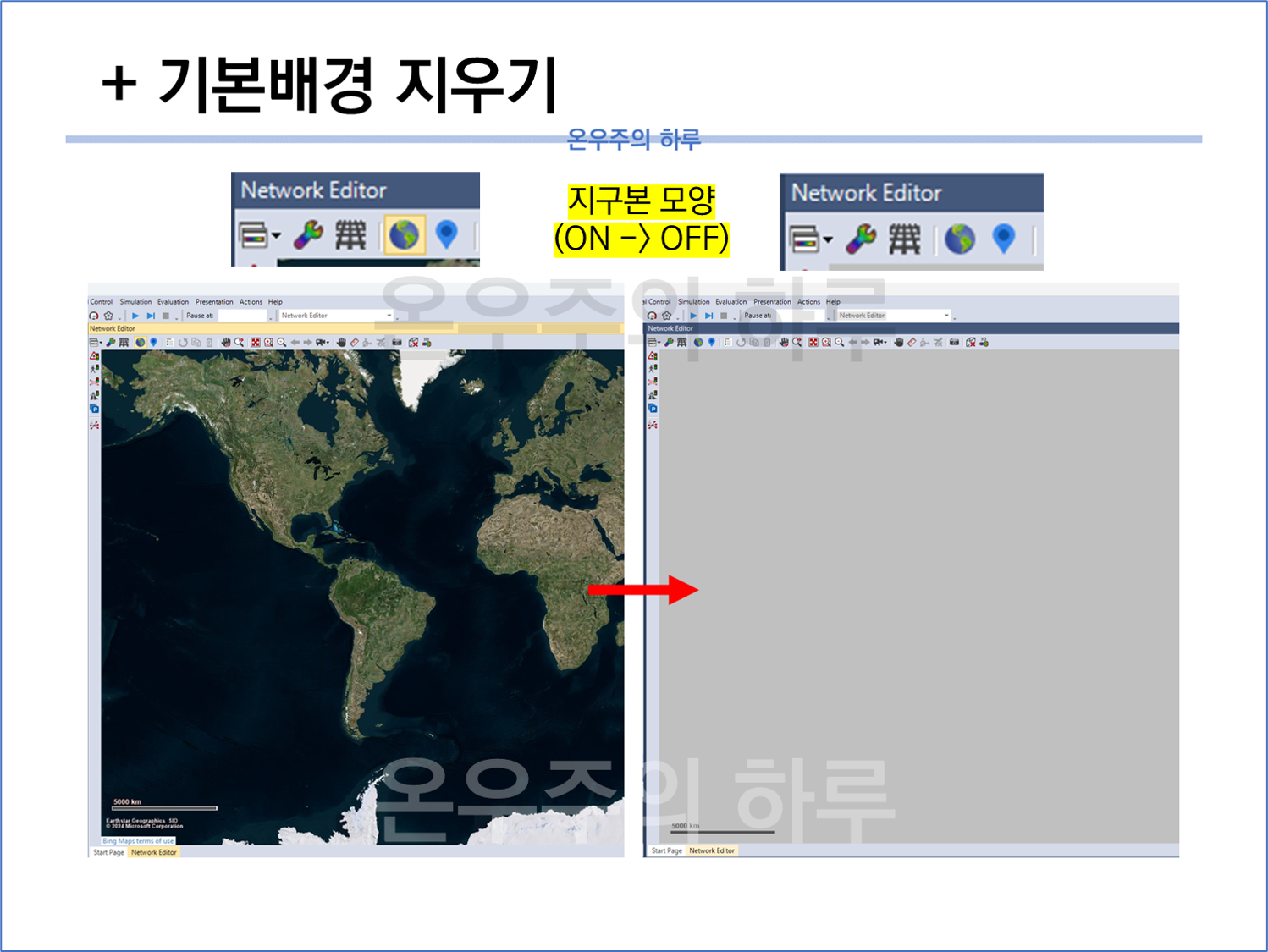This screenshot has width=1268, height=952.
Task: Open Help menu in the left map window
Action: click(275, 302)
